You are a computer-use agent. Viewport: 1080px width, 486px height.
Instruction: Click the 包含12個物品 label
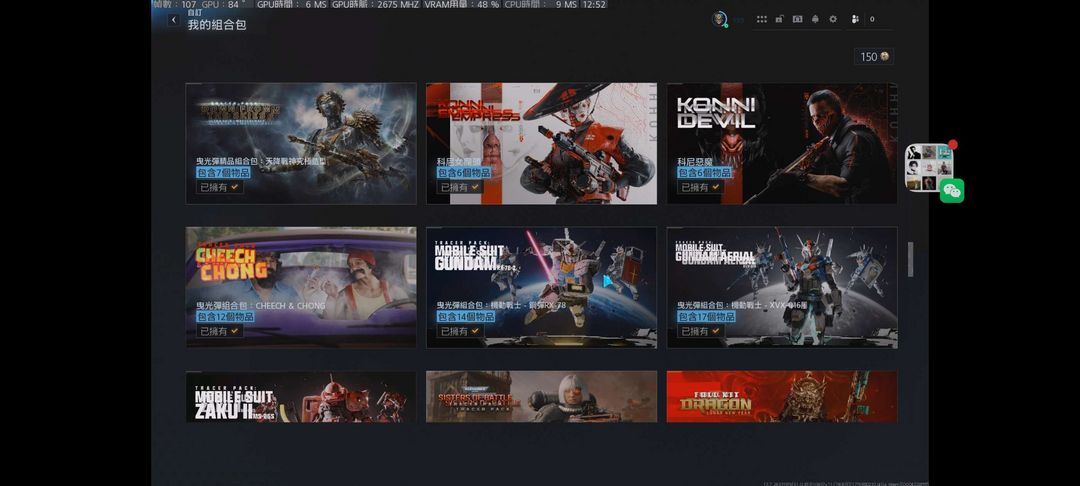(225, 317)
